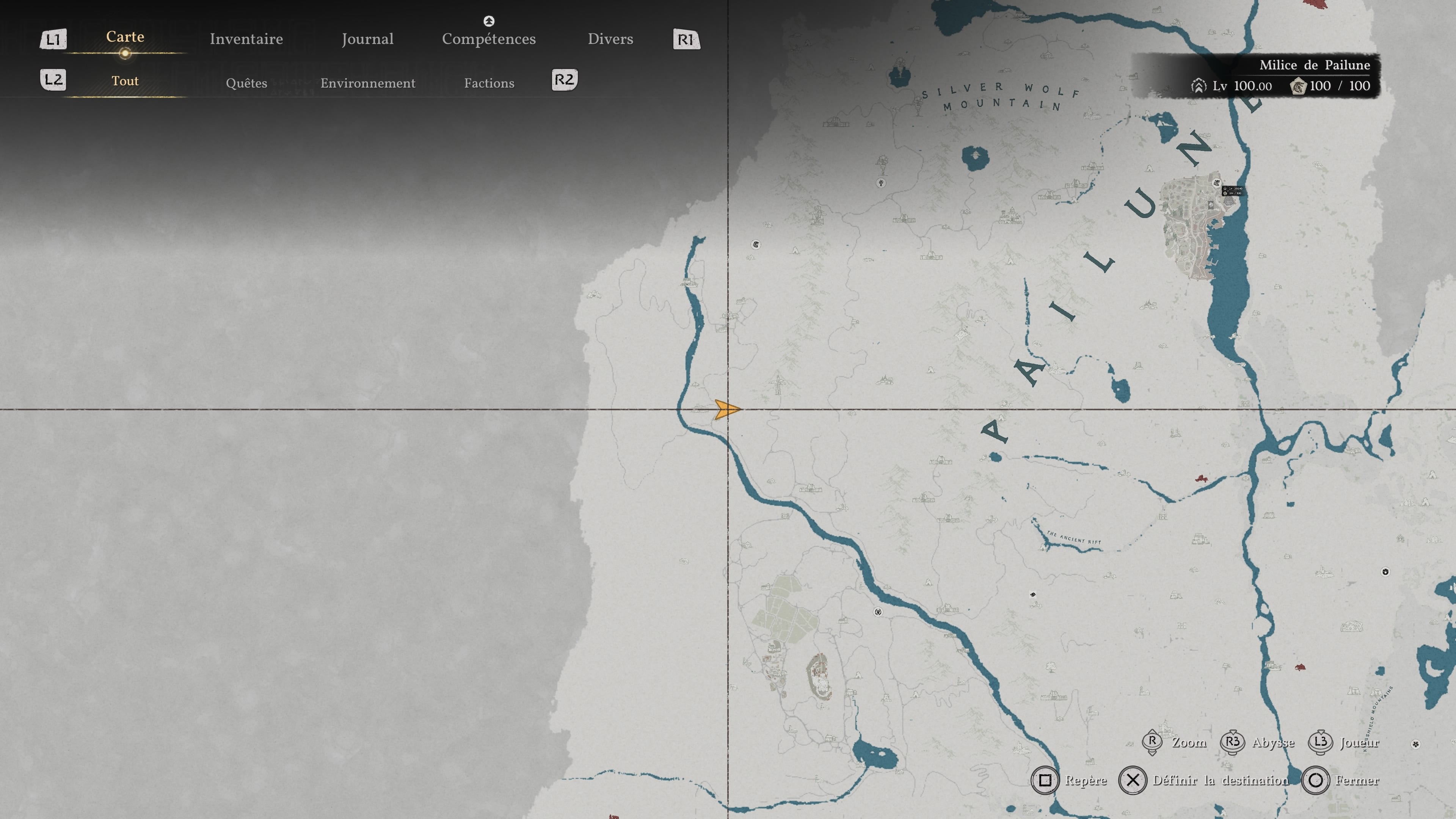Image resolution: width=1456 pixels, height=819 pixels.
Task: Click the 100 / 100 reputation value
Action: [1340, 86]
